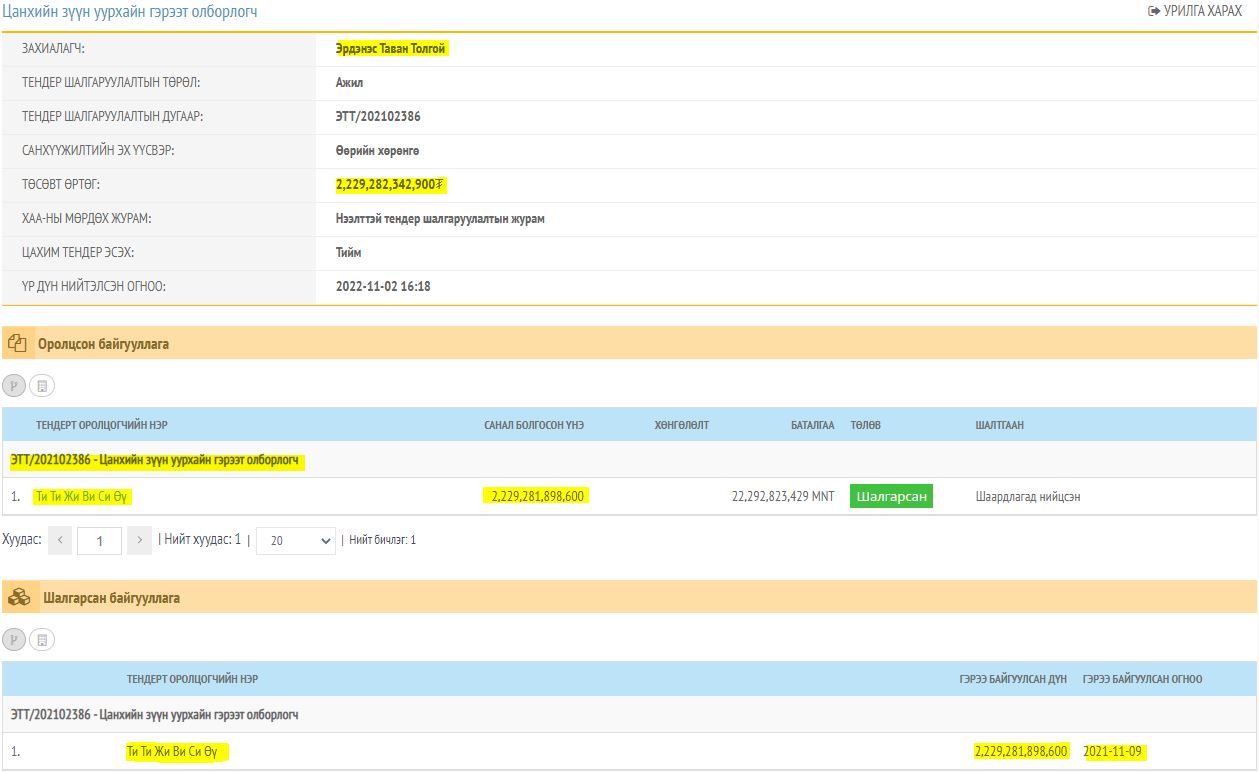Go to the next page with right arrow
Image resolution: width=1259 pixels, height=772 pixels.
pyautogui.click(x=140, y=540)
